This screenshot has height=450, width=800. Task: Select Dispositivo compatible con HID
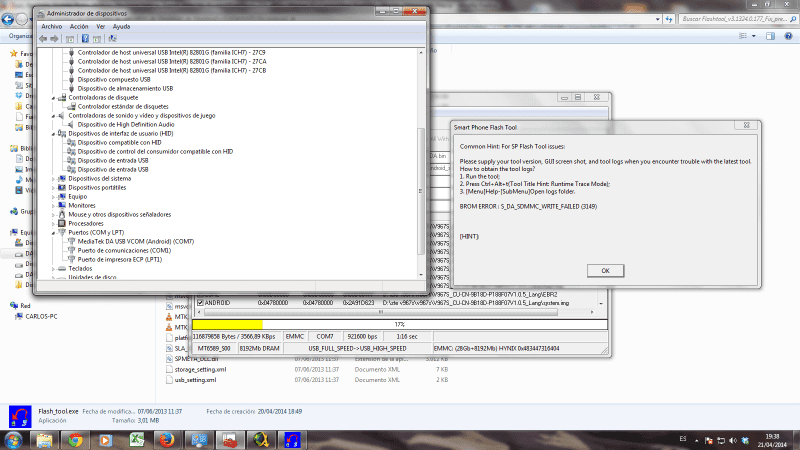[x=119, y=142]
